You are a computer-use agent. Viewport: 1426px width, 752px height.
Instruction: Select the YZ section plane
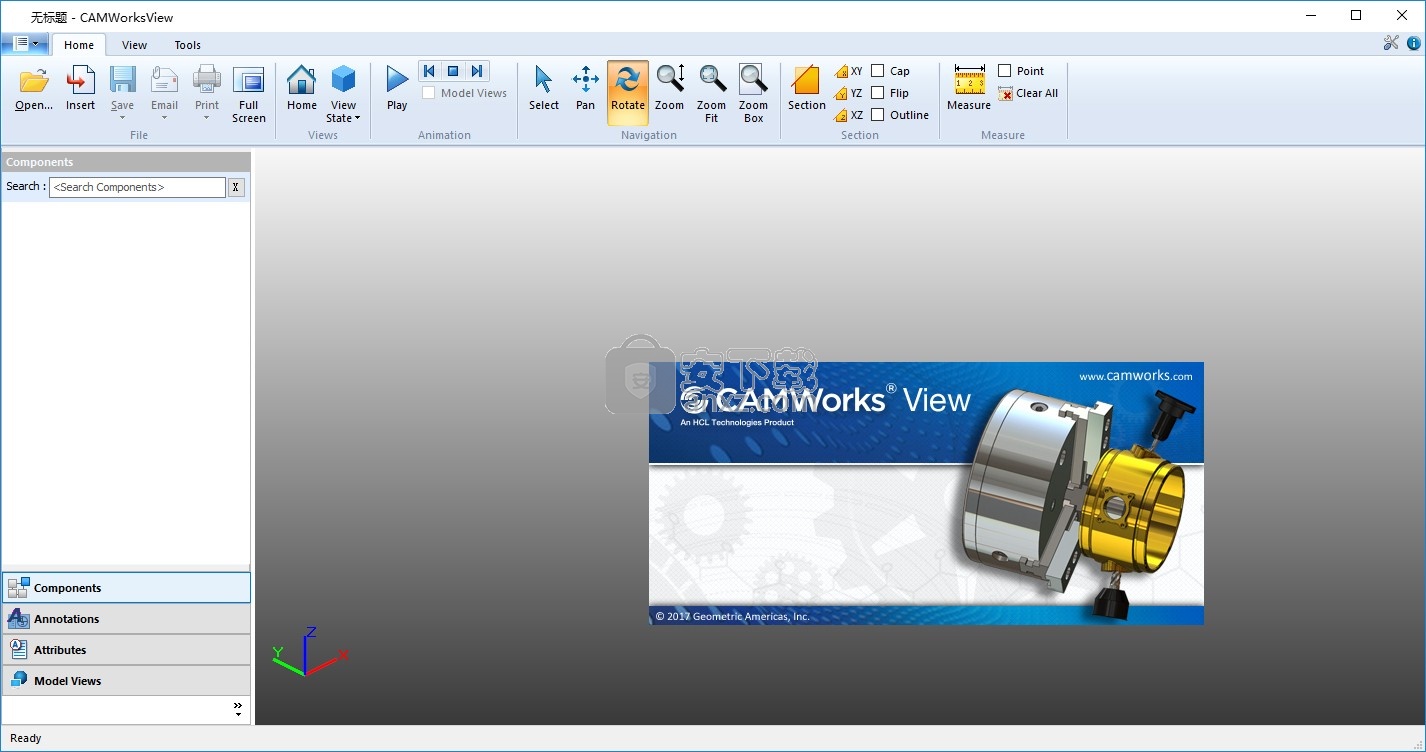pyautogui.click(x=849, y=93)
